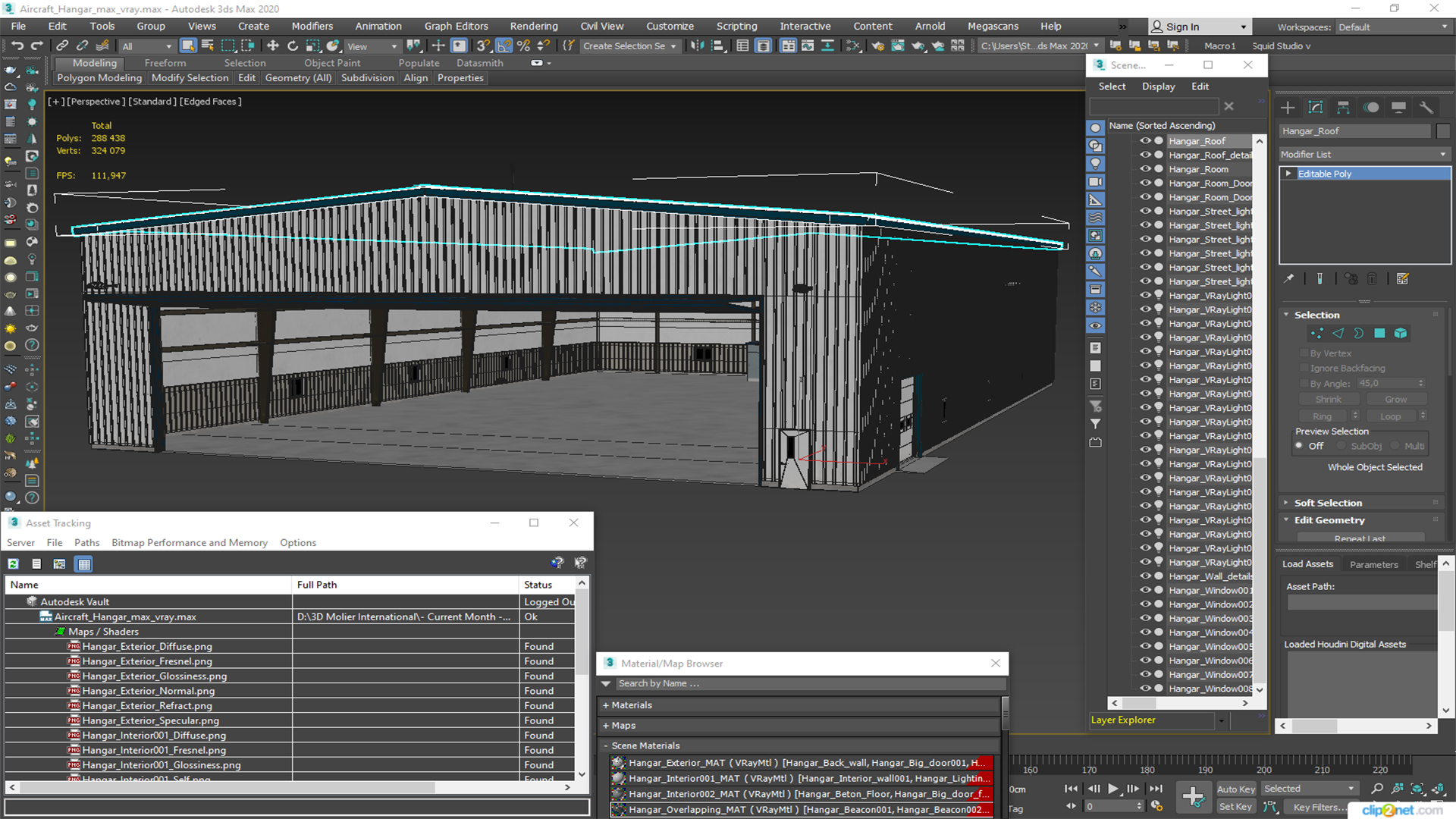
Task: Open the Selected key filter dropdown
Action: point(1310,789)
